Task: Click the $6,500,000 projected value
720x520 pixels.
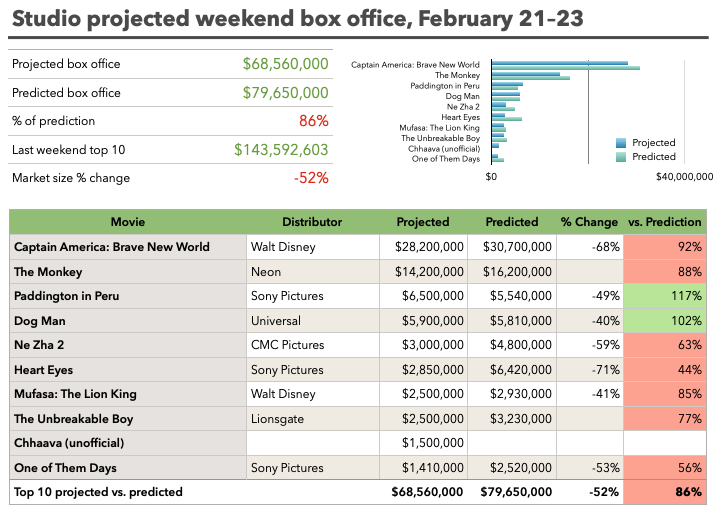Action: pos(433,296)
